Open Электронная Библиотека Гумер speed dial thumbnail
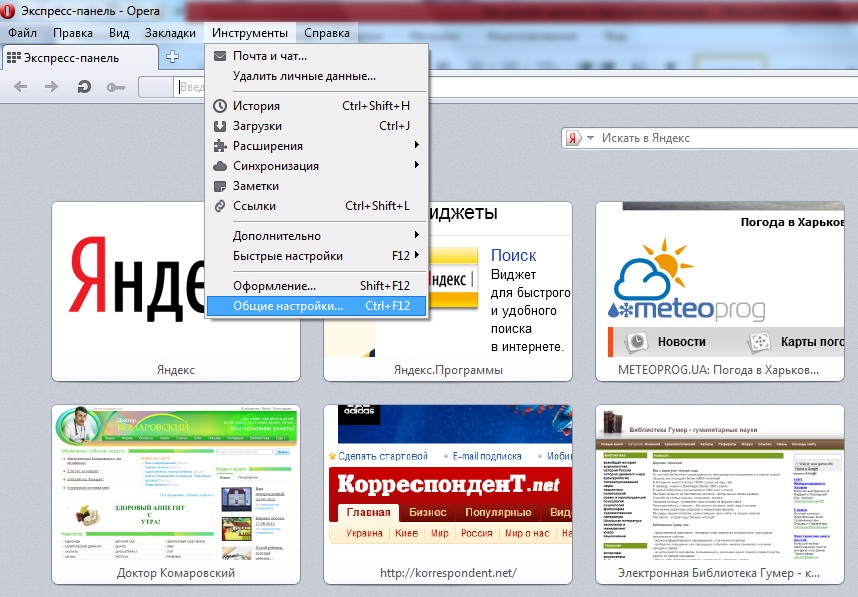 pyautogui.click(x=720, y=494)
